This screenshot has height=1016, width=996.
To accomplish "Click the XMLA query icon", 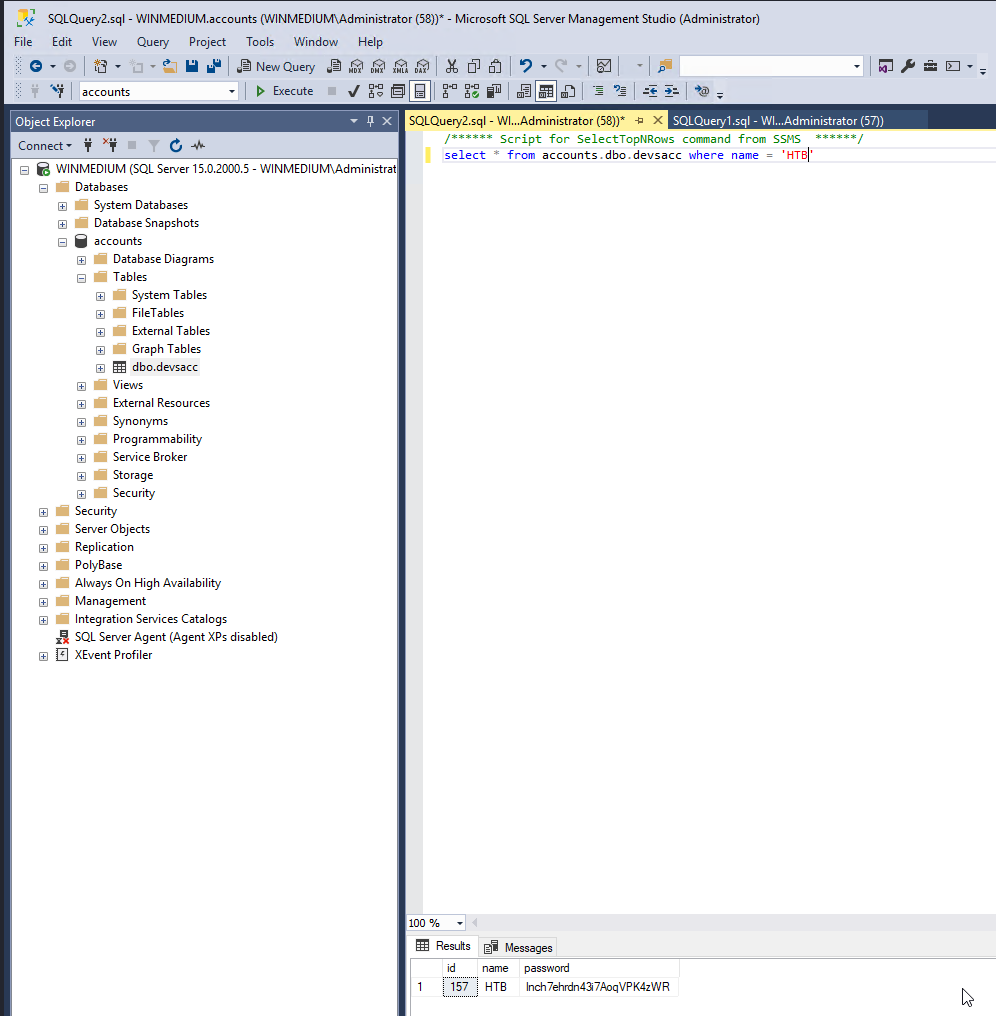I will click(x=400, y=66).
